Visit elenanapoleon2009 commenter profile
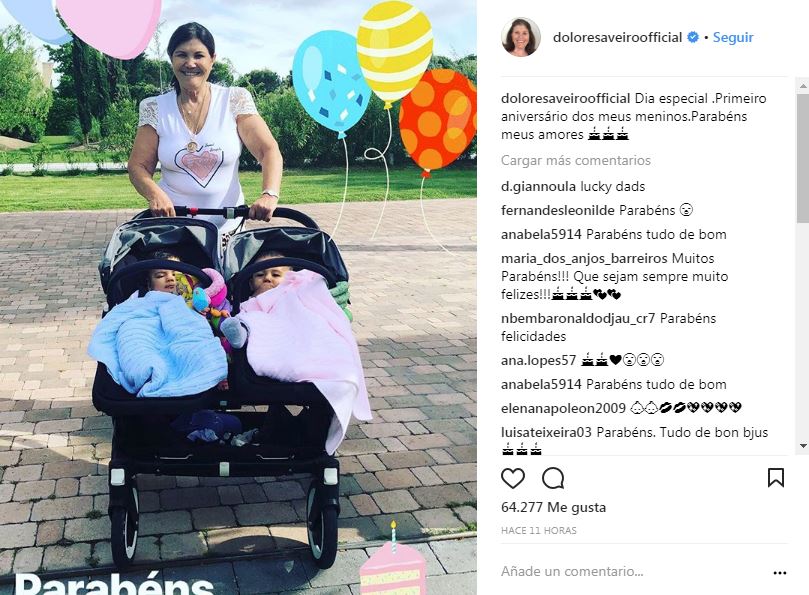This screenshot has width=809, height=595. (x=563, y=408)
